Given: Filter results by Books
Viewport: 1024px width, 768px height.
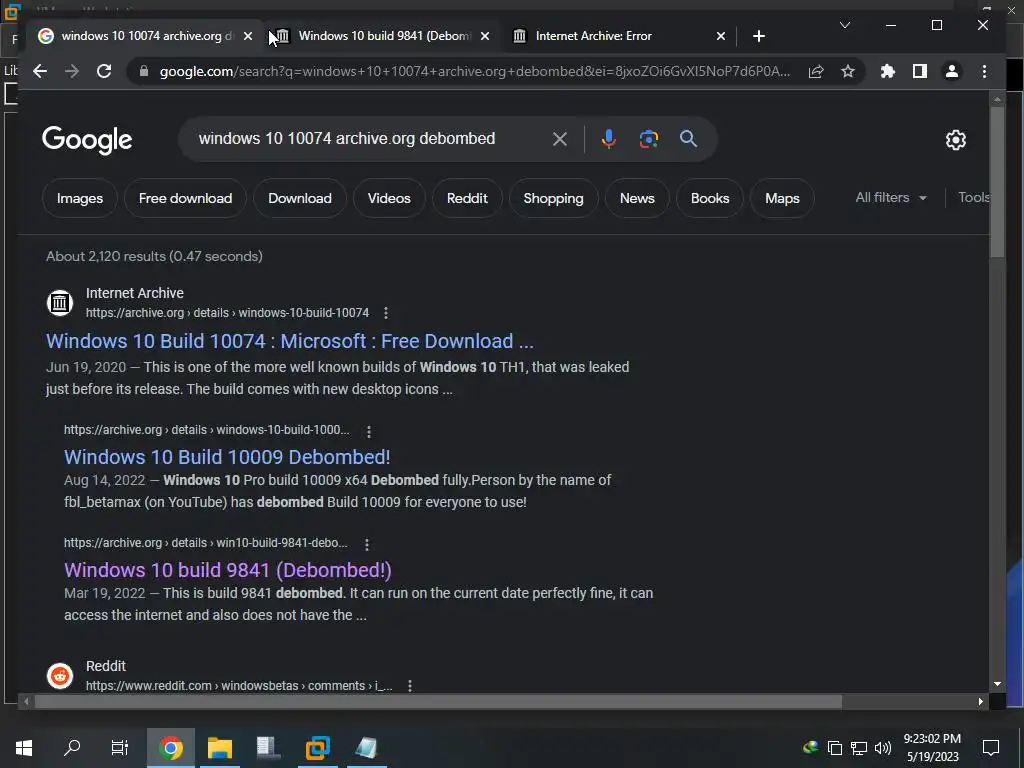Looking at the screenshot, I should 710,198.
